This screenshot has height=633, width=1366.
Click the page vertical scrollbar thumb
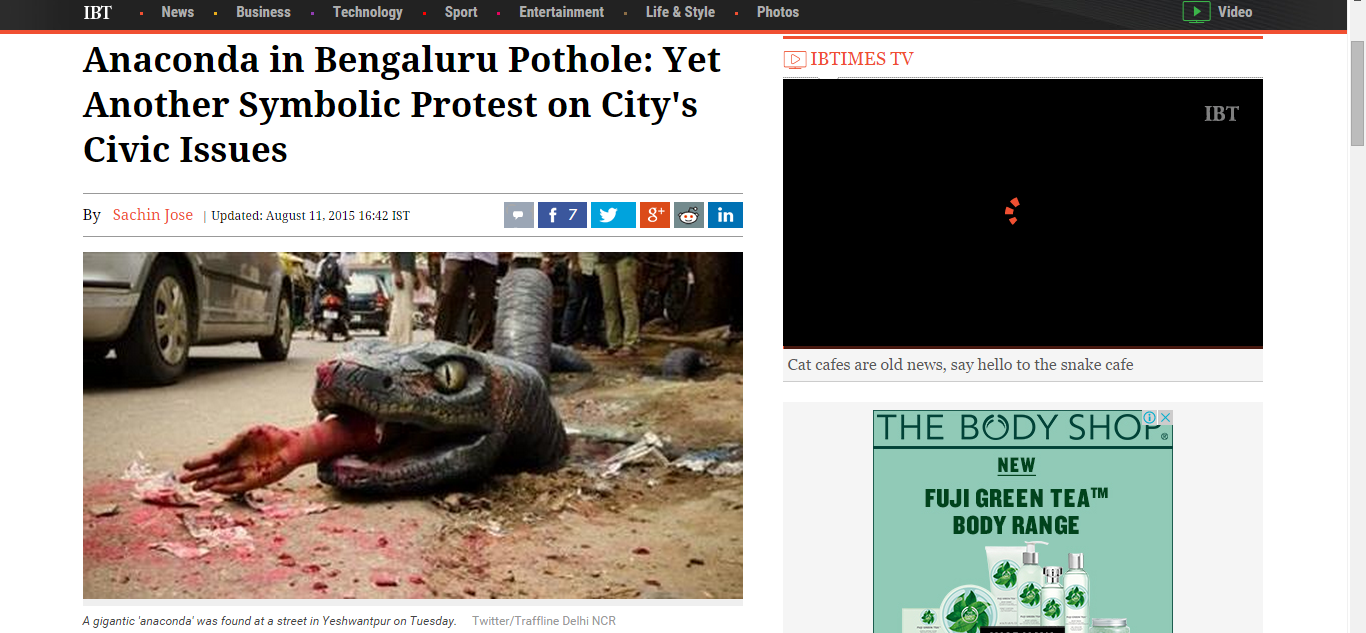click(x=1357, y=93)
